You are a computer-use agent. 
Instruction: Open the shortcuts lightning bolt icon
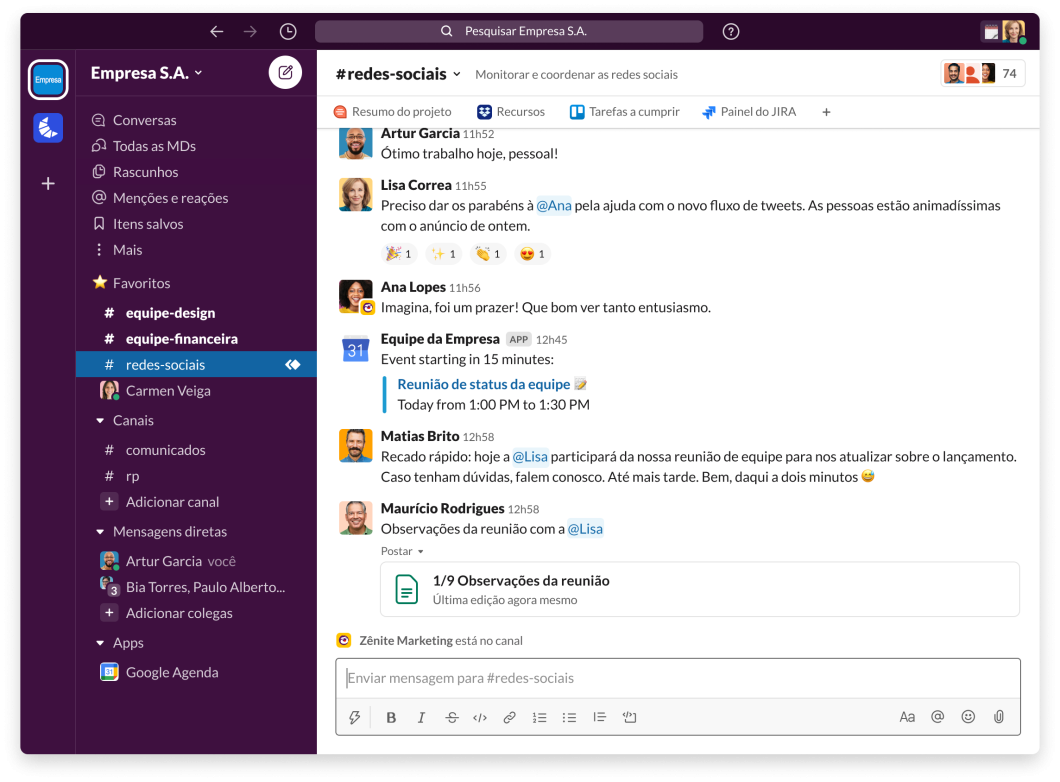coord(354,717)
